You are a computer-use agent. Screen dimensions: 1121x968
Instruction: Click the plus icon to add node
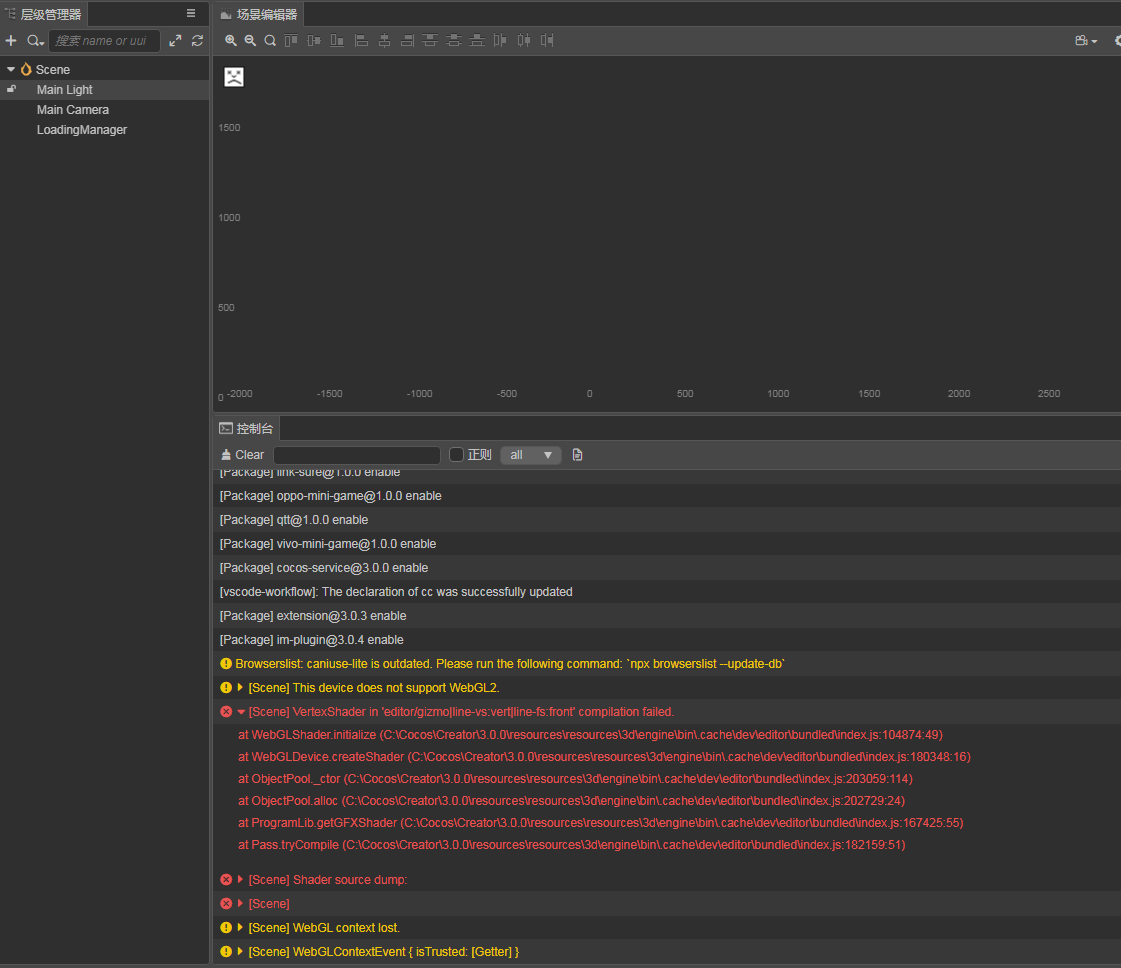[x=11, y=41]
